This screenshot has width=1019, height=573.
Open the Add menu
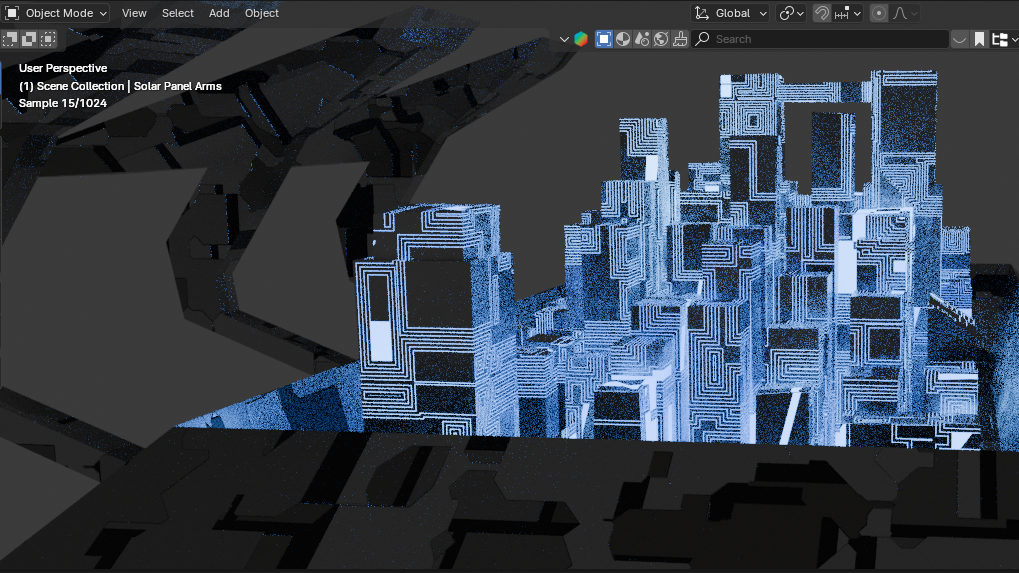pyautogui.click(x=219, y=13)
